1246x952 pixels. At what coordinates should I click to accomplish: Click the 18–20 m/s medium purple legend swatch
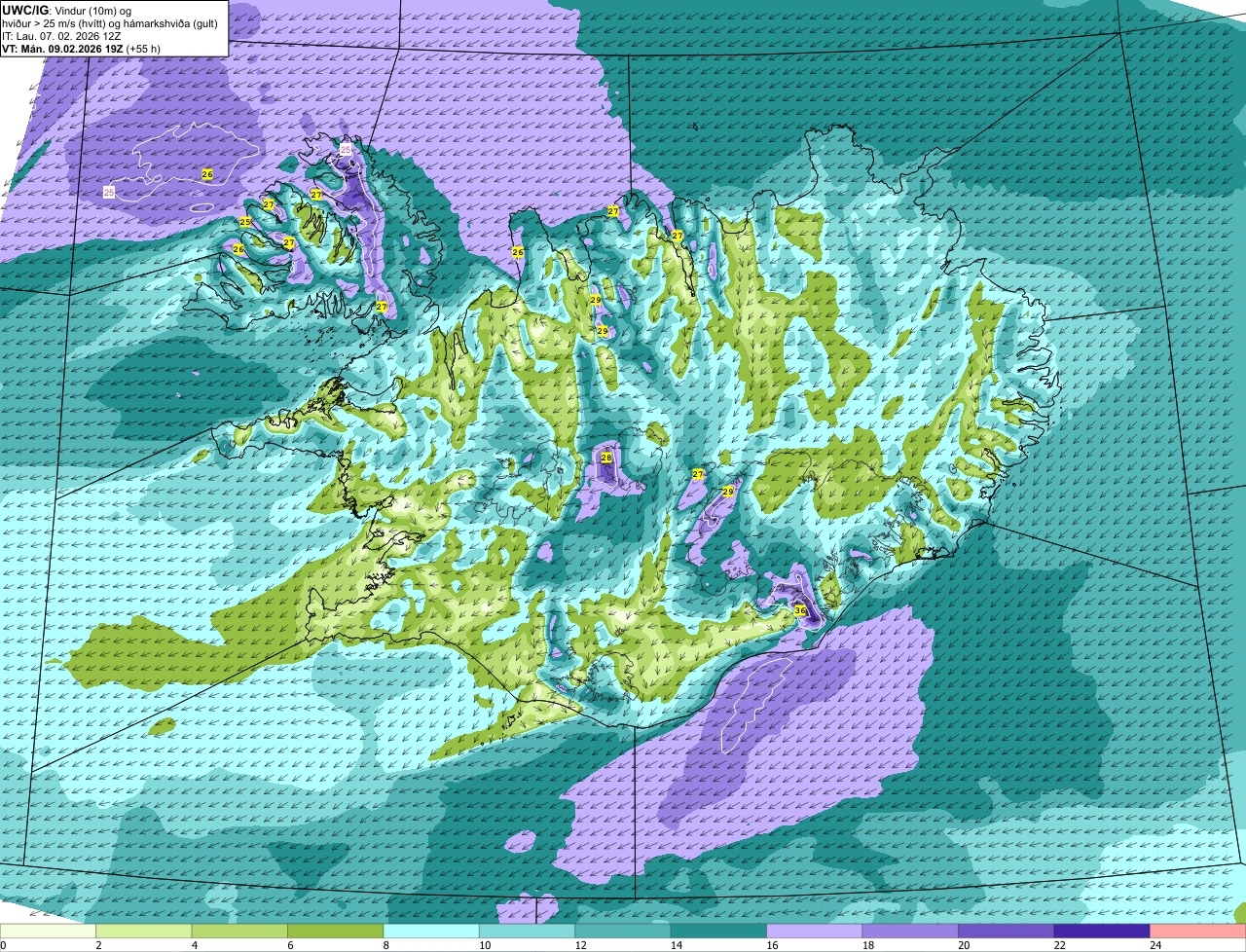910,931
